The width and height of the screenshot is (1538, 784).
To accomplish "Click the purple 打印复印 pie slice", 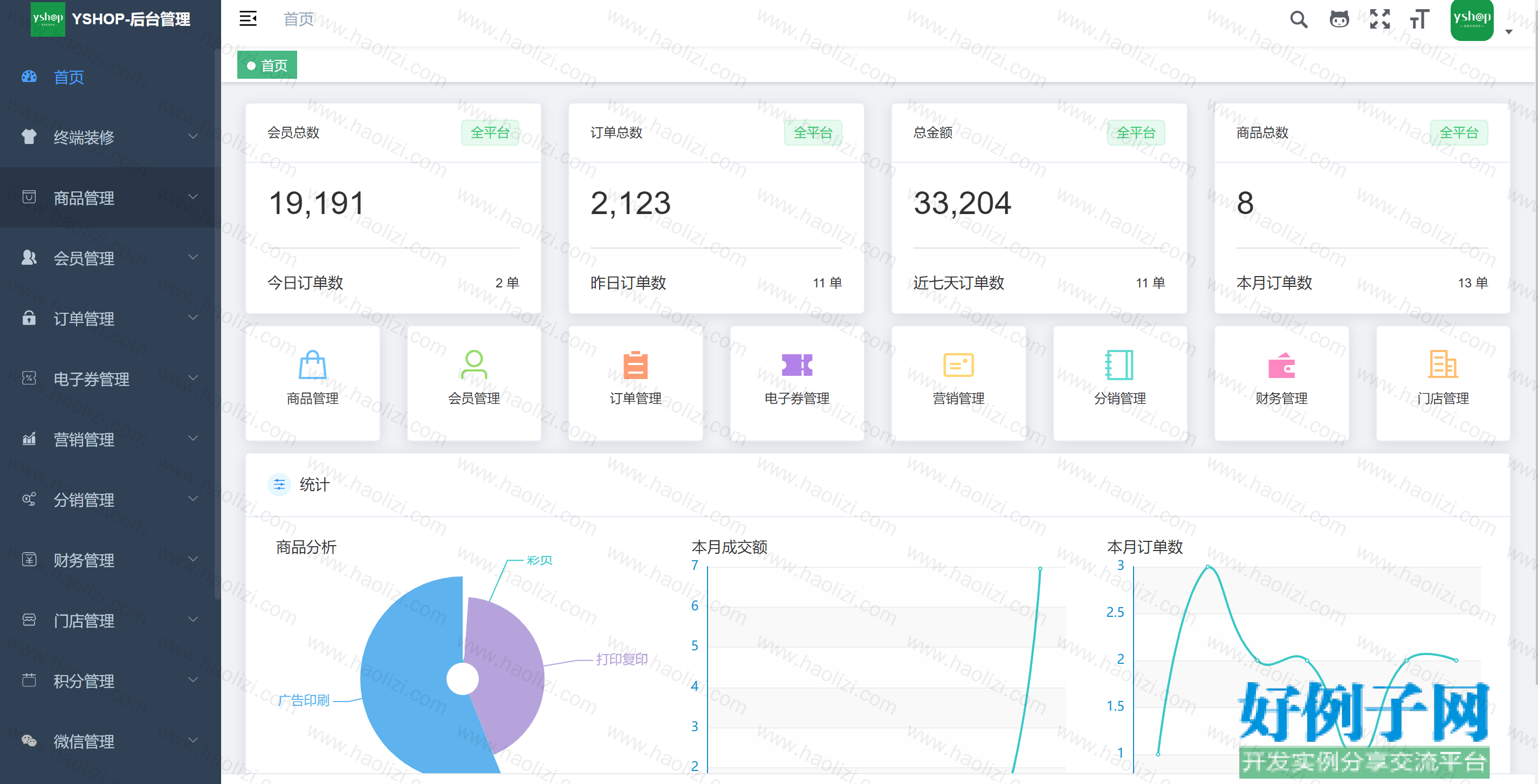I will click(x=507, y=675).
